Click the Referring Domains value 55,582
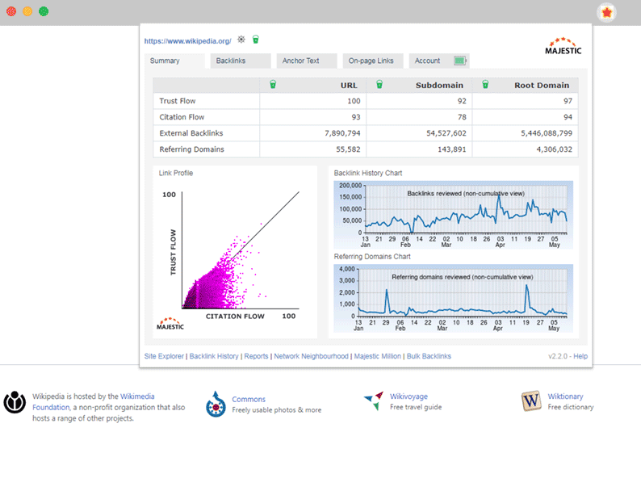The height and width of the screenshot is (494, 641). [348, 149]
